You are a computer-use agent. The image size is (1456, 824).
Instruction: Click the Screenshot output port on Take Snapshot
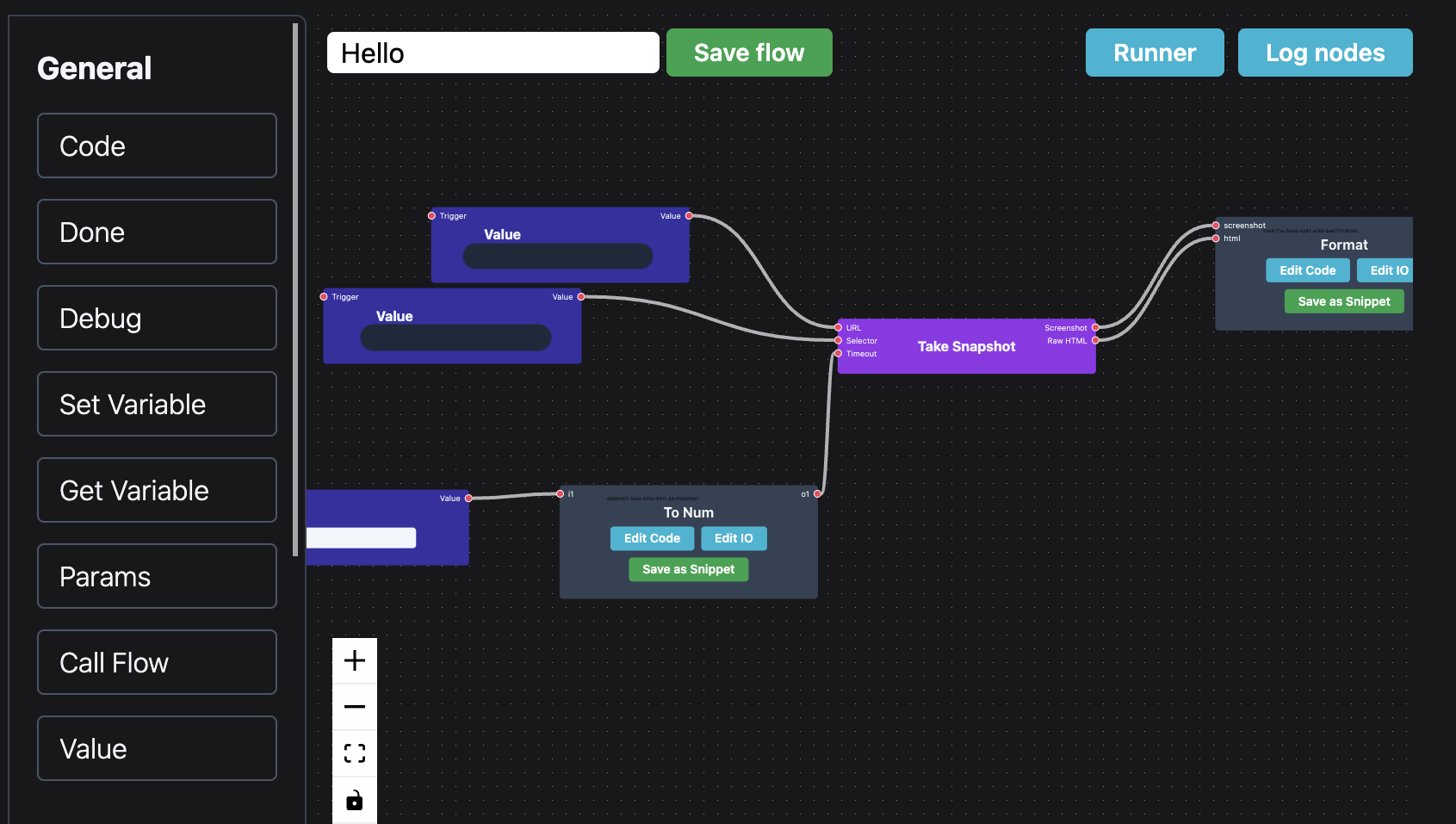1095,327
